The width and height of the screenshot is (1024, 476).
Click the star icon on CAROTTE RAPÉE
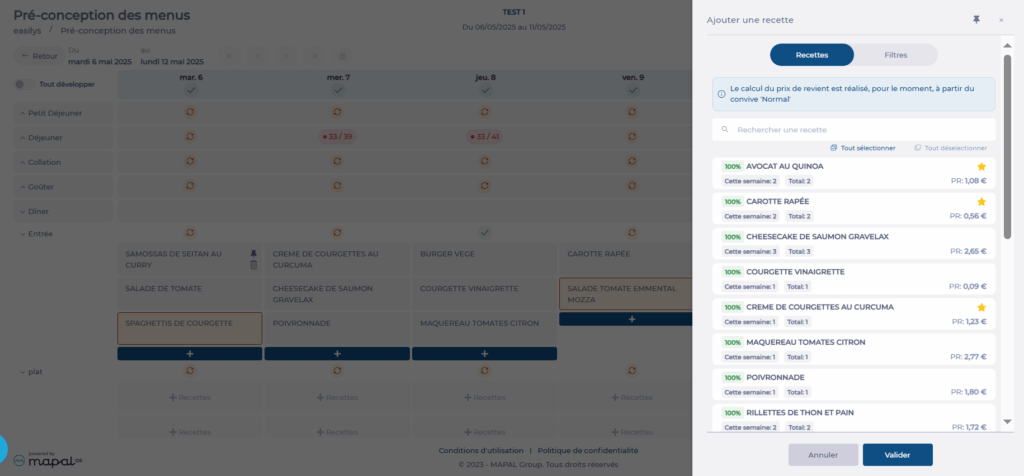pos(981,202)
